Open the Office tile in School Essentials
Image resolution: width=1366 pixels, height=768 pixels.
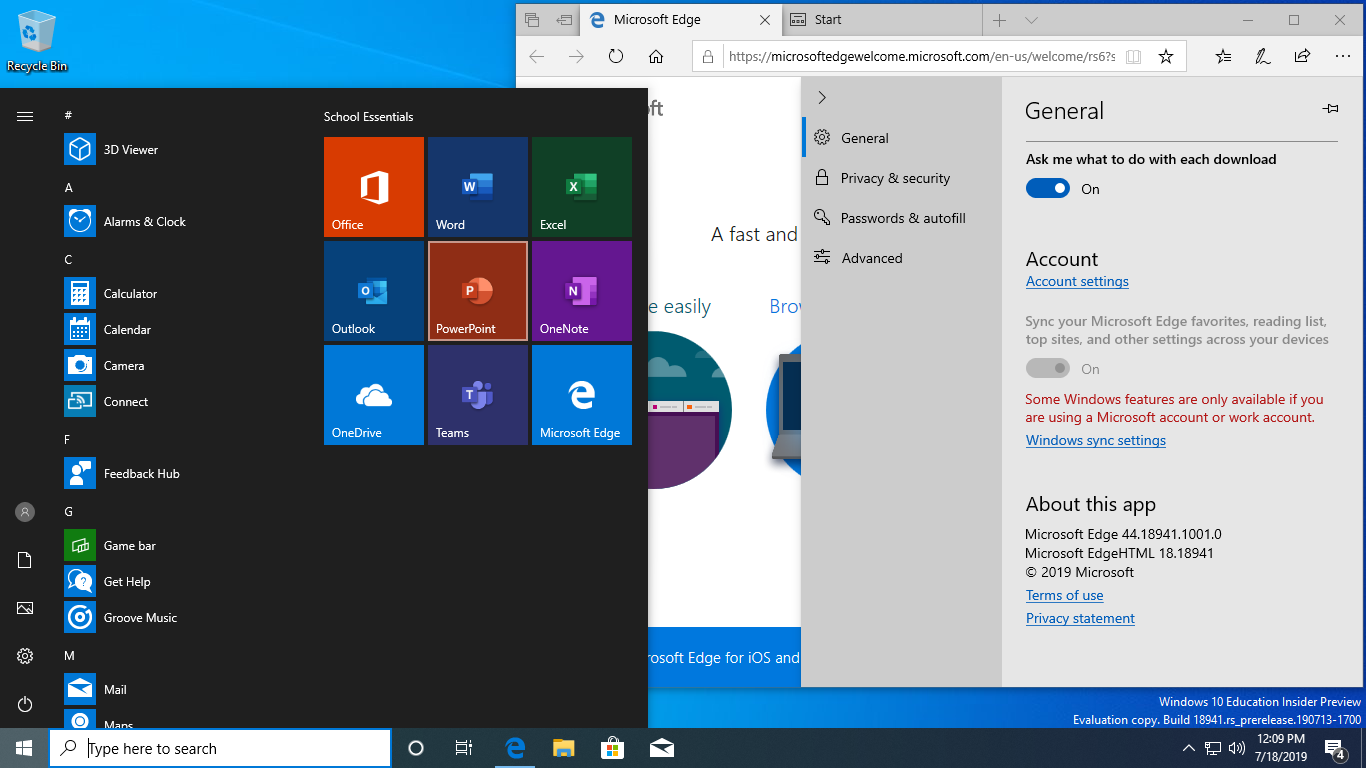(x=374, y=187)
